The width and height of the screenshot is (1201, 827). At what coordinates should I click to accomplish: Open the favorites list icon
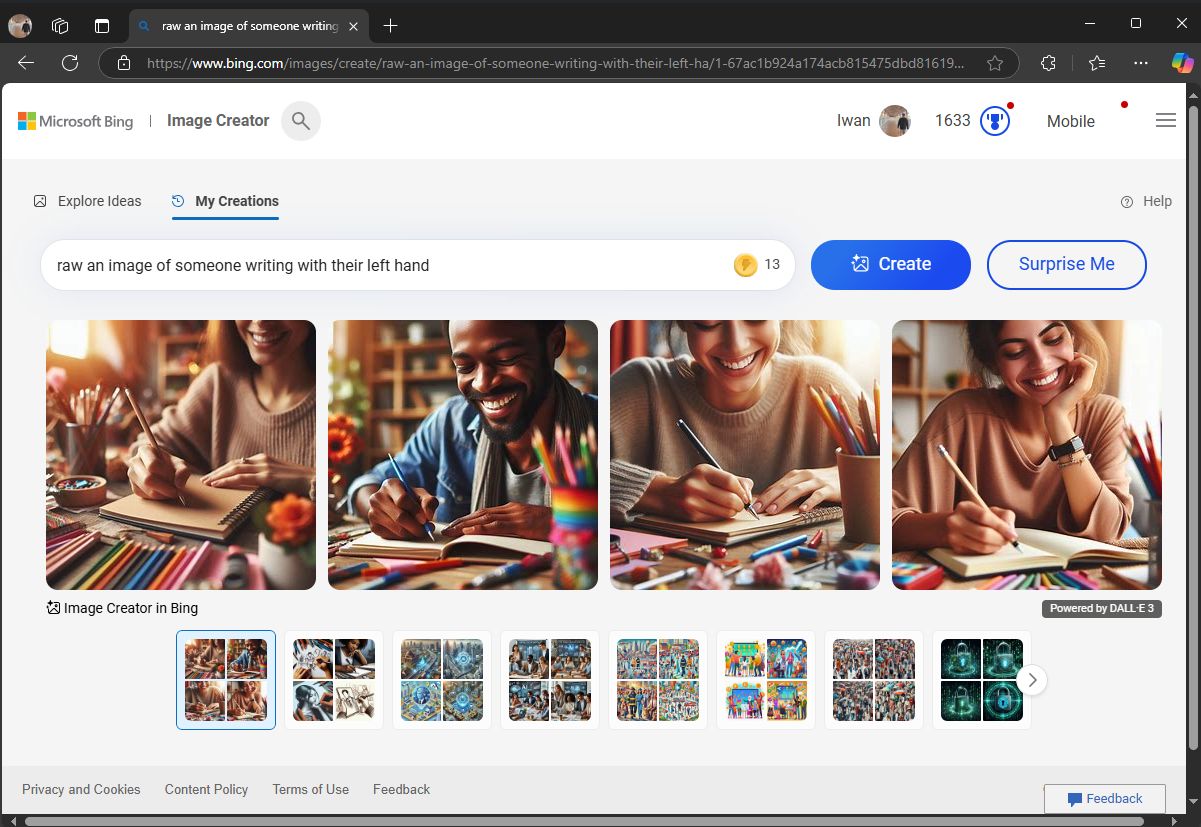[x=1097, y=63]
